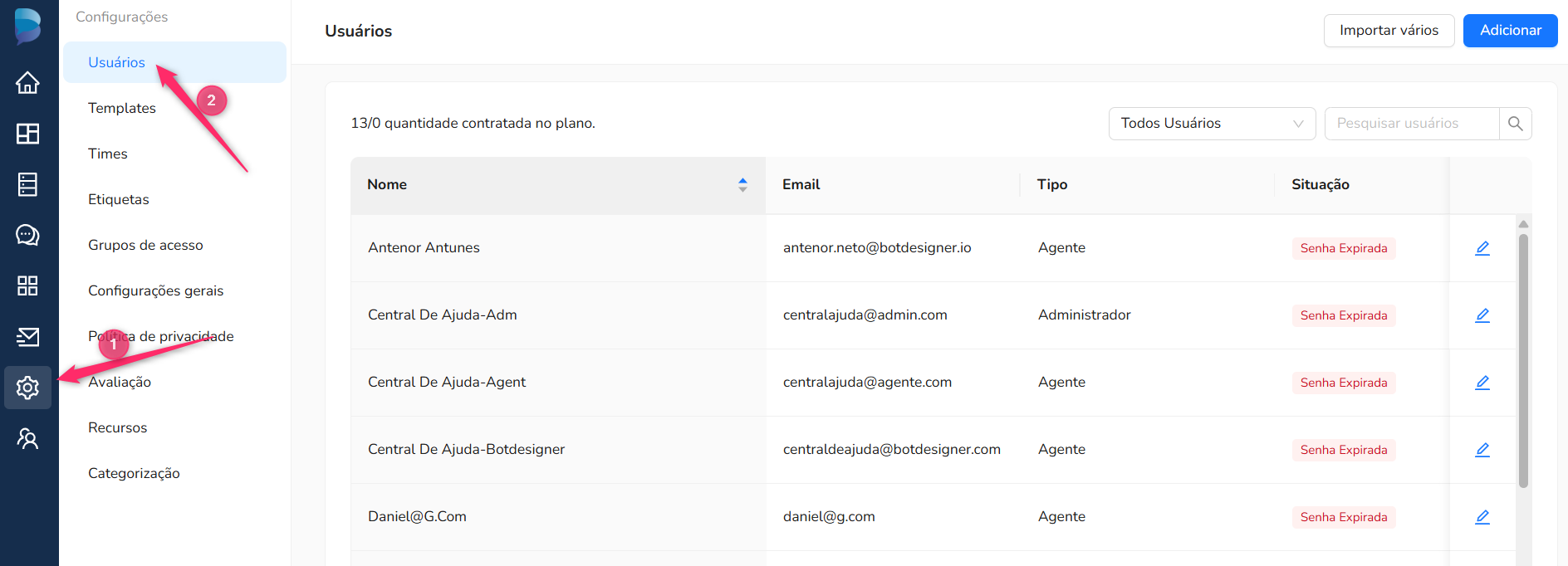This screenshot has height=566, width=1568.
Task: Select the Central De Ajuda-Botdesigner name cell
Action: [558, 450]
